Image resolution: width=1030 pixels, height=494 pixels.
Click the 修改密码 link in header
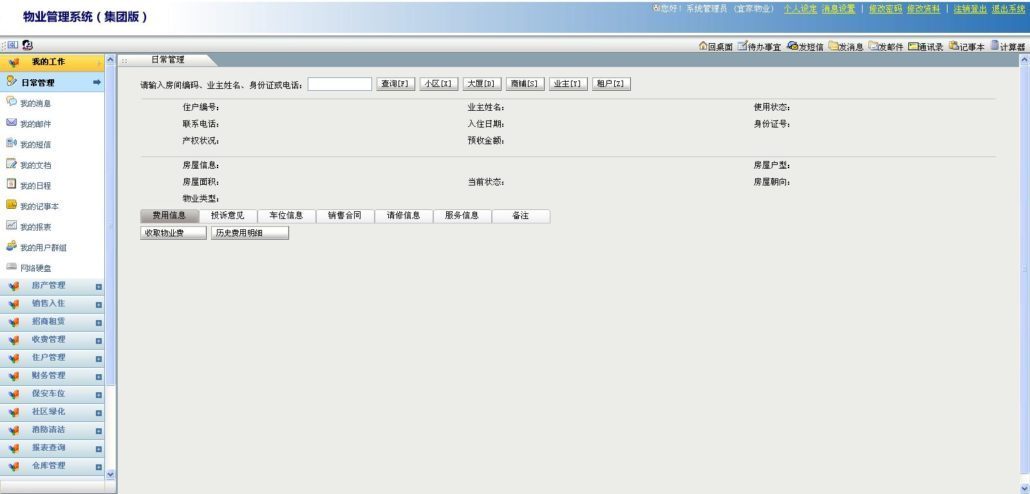pyautogui.click(x=885, y=9)
